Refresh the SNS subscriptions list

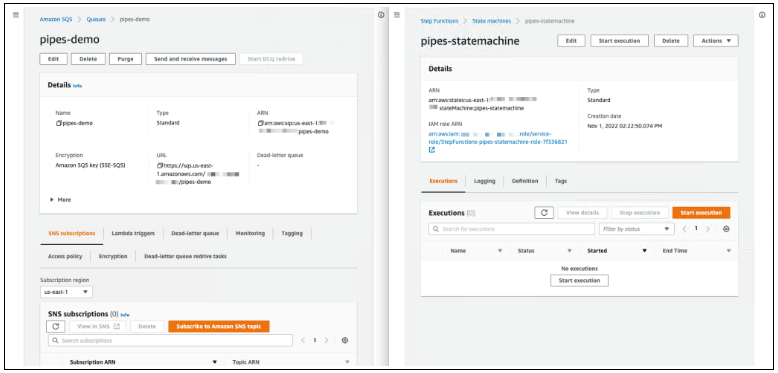click(56, 326)
